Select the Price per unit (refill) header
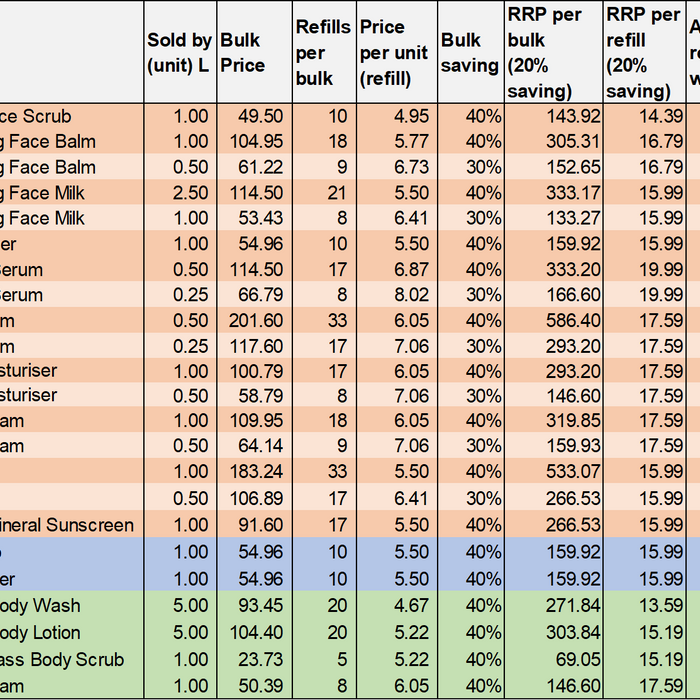Screen dimensions: 700x700 pyautogui.click(x=393, y=52)
